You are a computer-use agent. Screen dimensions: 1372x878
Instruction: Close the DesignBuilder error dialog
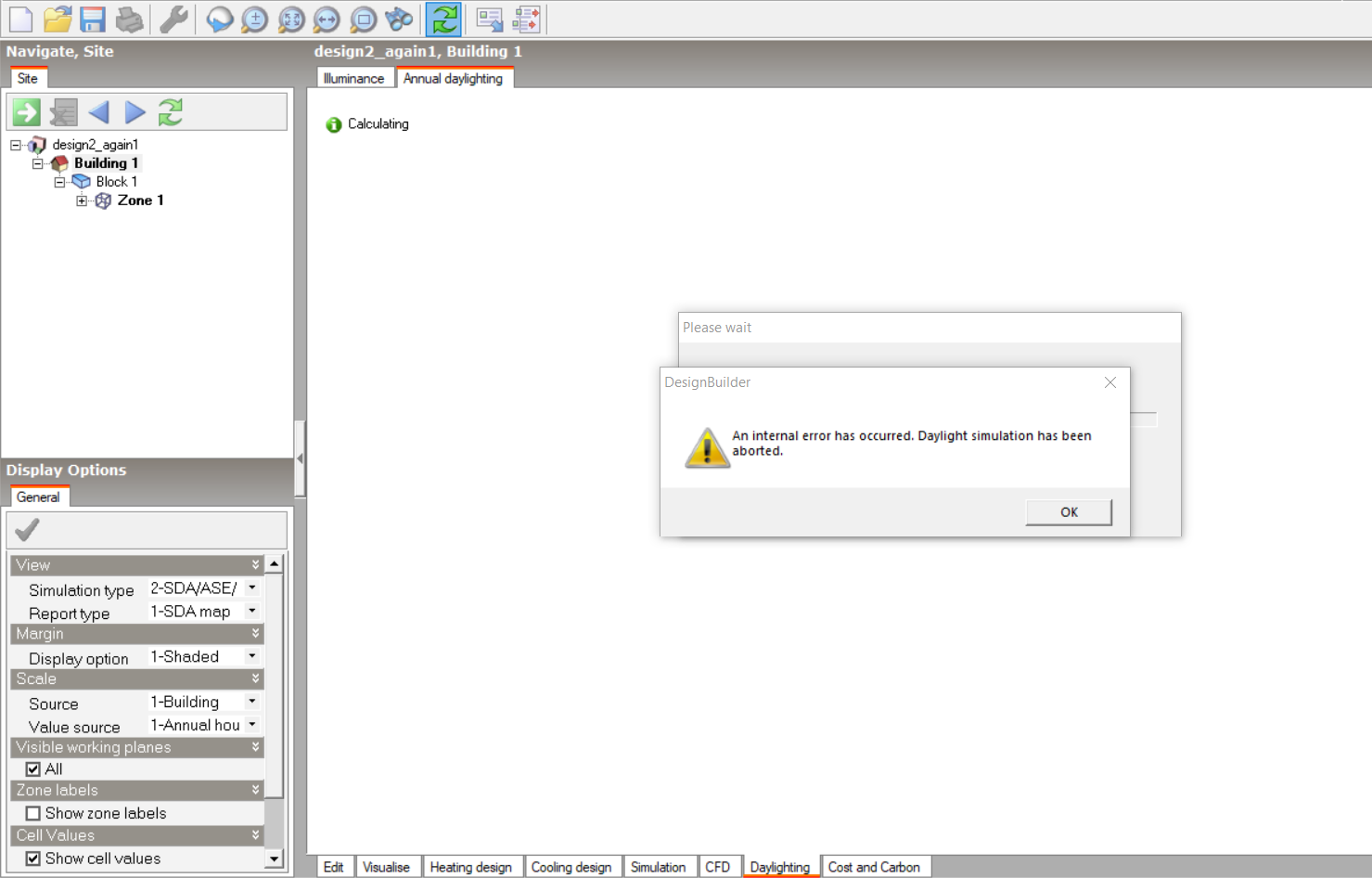(x=1110, y=382)
